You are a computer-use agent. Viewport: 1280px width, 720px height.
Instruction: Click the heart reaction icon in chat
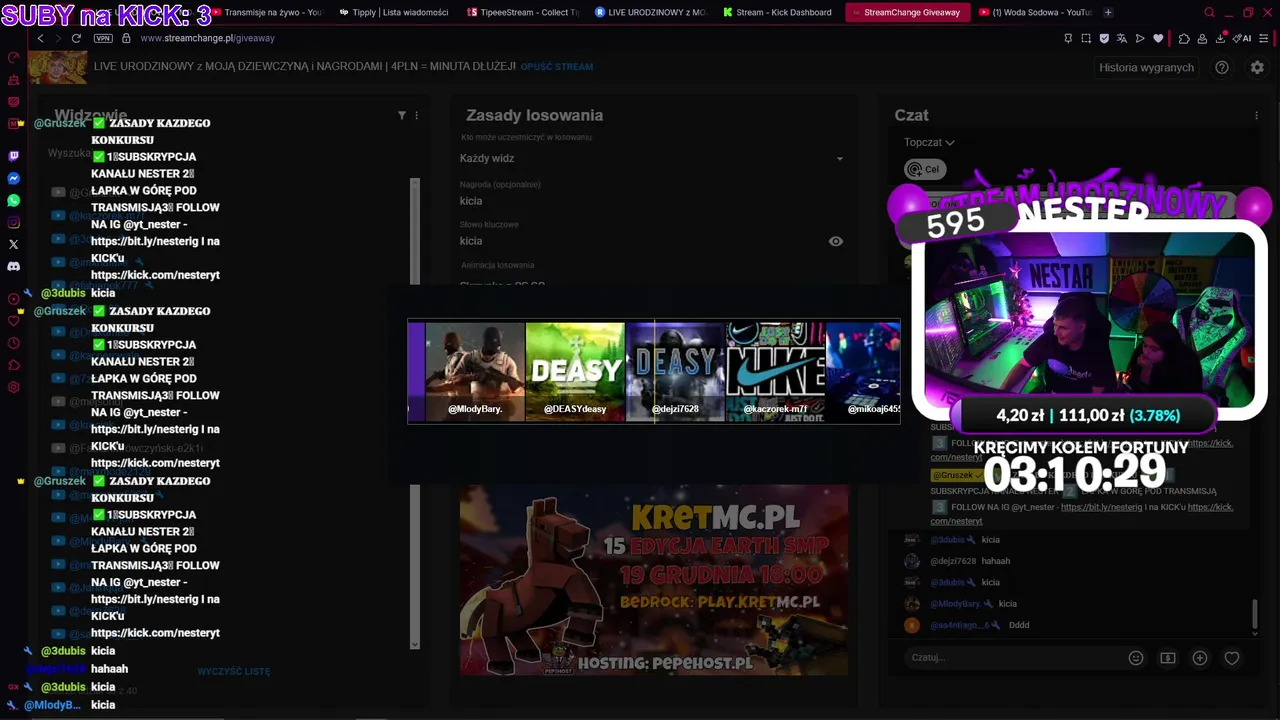click(x=1232, y=658)
